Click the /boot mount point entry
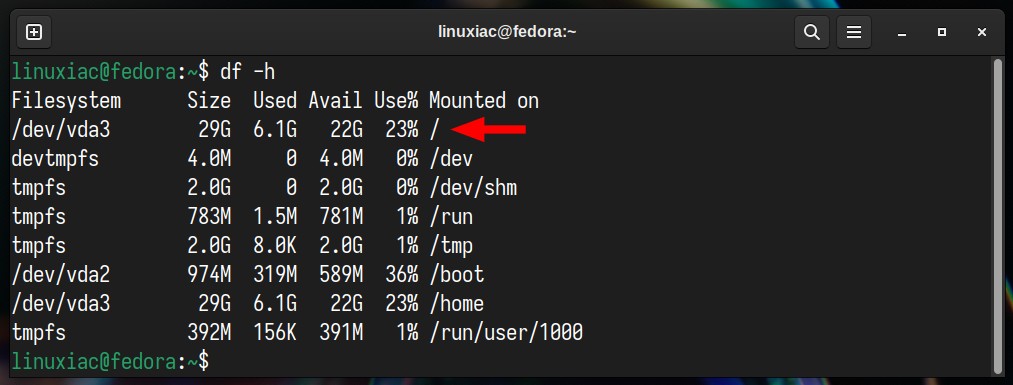1013x385 pixels. pyautogui.click(x=456, y=275)
